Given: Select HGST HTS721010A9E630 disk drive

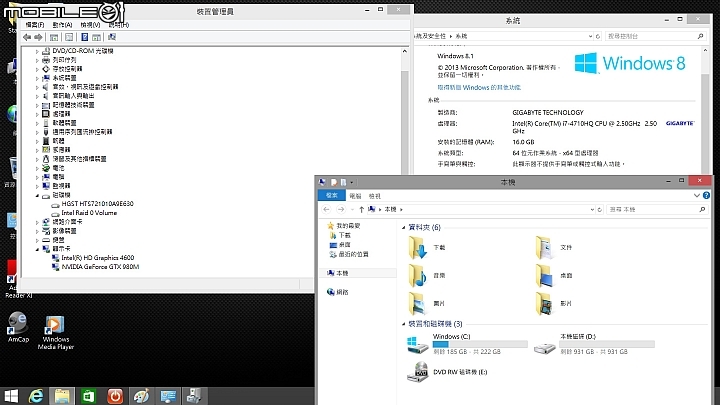Looking at the screenshot, I should click(x=97, y=203).
